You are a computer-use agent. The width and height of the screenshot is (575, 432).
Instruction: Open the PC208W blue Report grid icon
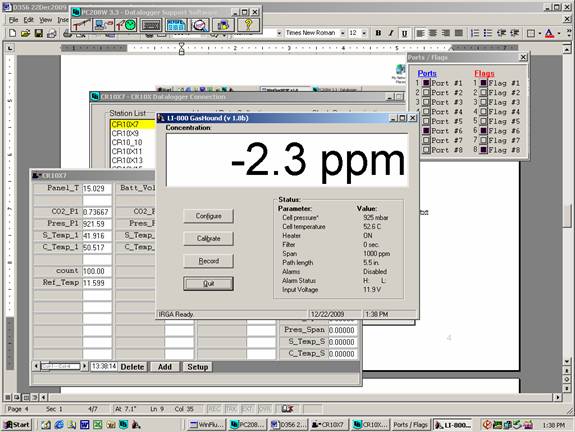click(x=176, y=25)
